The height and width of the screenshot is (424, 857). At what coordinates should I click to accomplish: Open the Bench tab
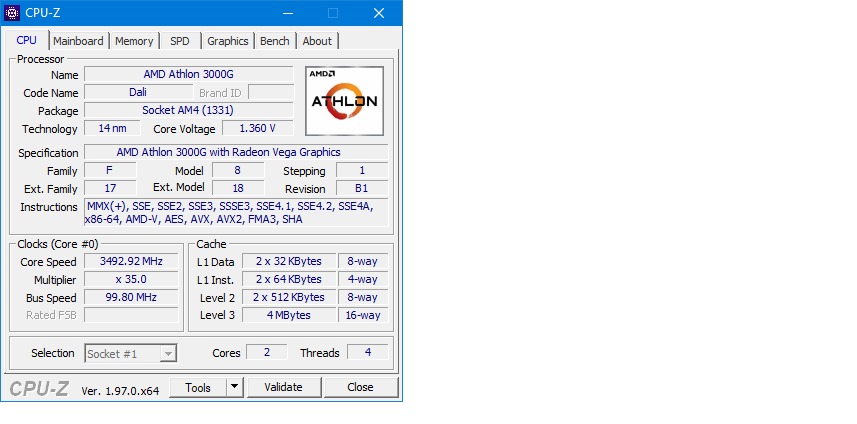[274, 41]
